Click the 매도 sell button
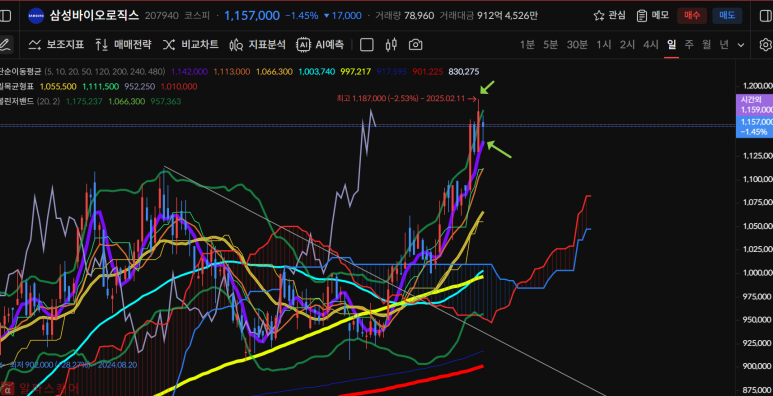 coord(727,16)
